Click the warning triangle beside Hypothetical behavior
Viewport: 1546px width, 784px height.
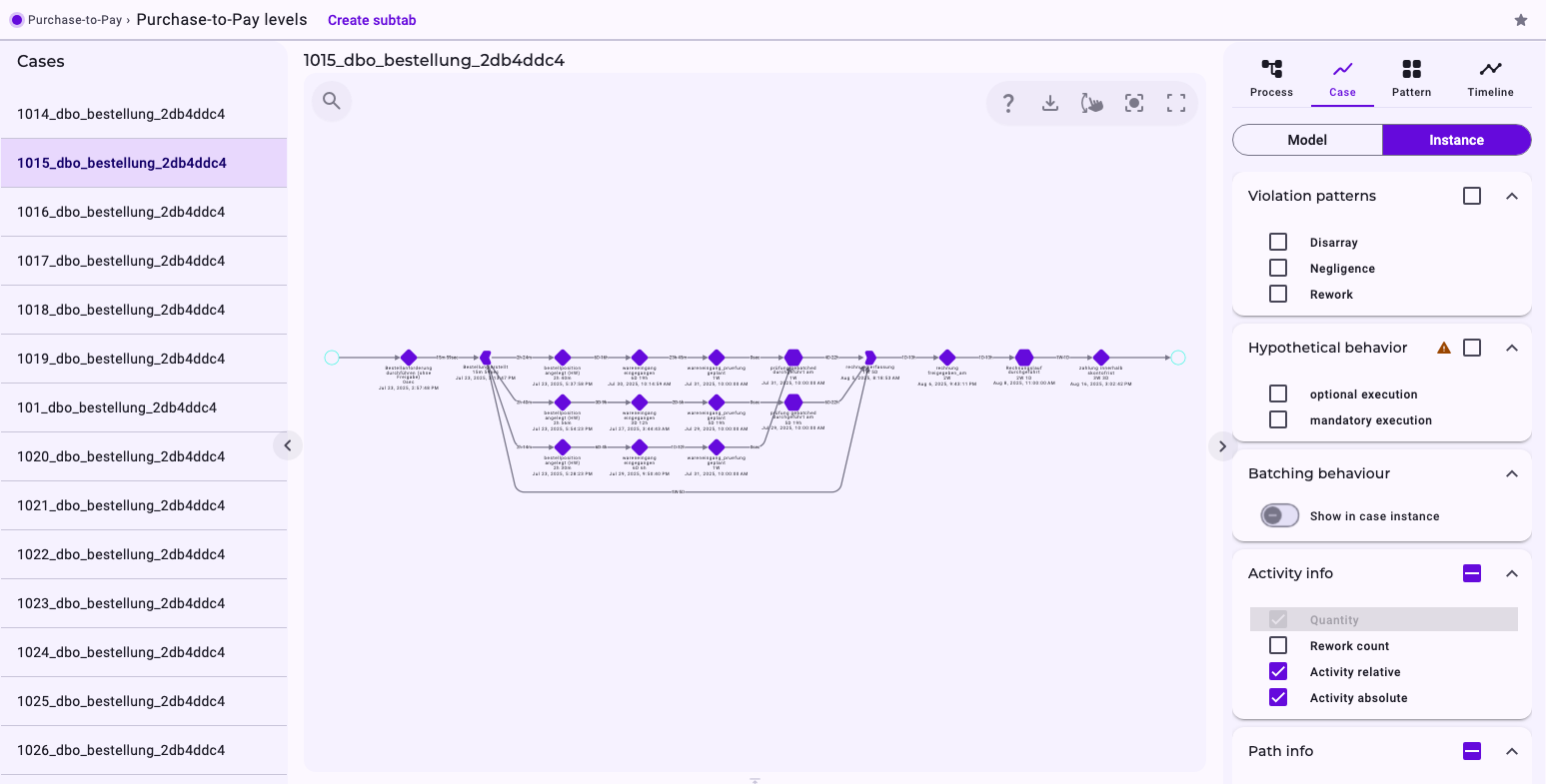click(1444, 348)
